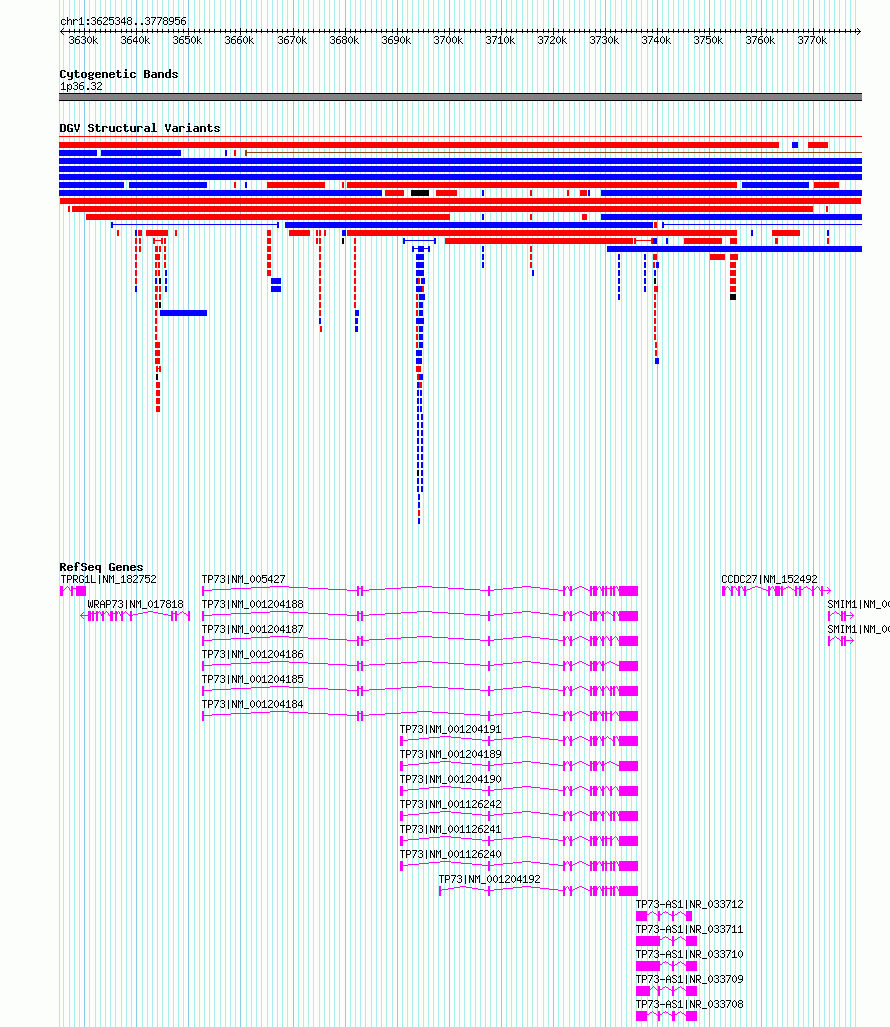The image size is (890, 1027).
Task: Click the Cytogenetic Bands track title
Action: click(119, 74)
